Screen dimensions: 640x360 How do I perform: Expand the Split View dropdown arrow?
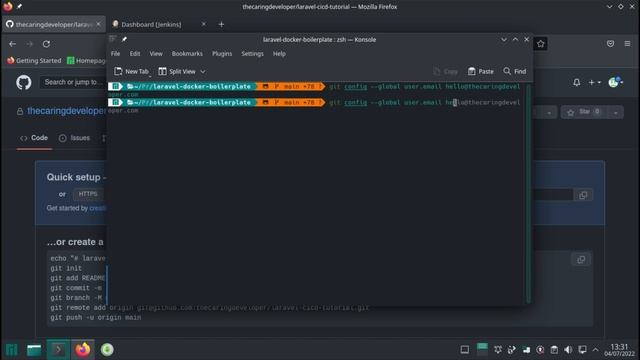pos(203,72)
